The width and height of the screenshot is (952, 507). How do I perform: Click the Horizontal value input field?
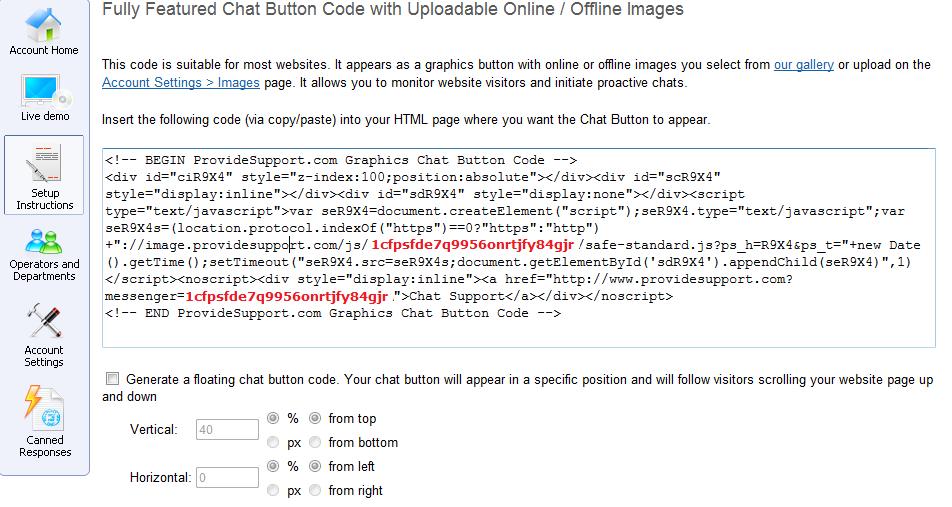click(227, 477)
